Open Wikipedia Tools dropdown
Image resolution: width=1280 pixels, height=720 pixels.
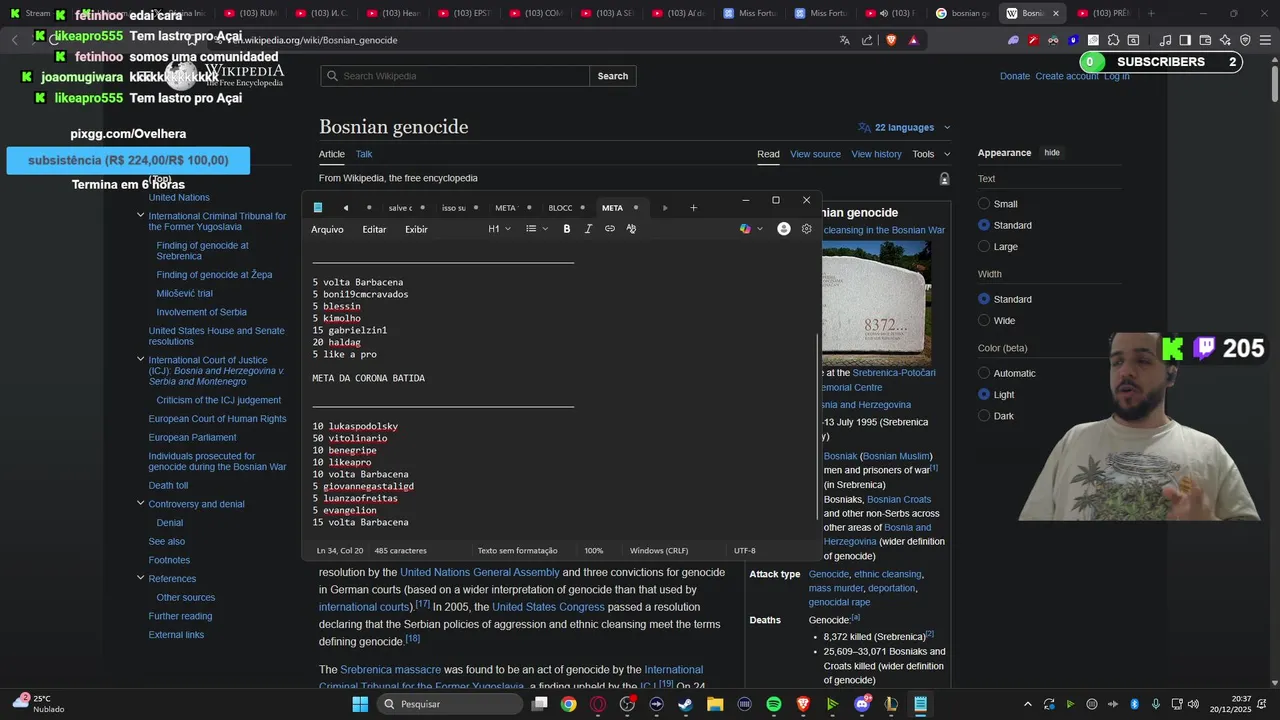(x=931, y=154)
